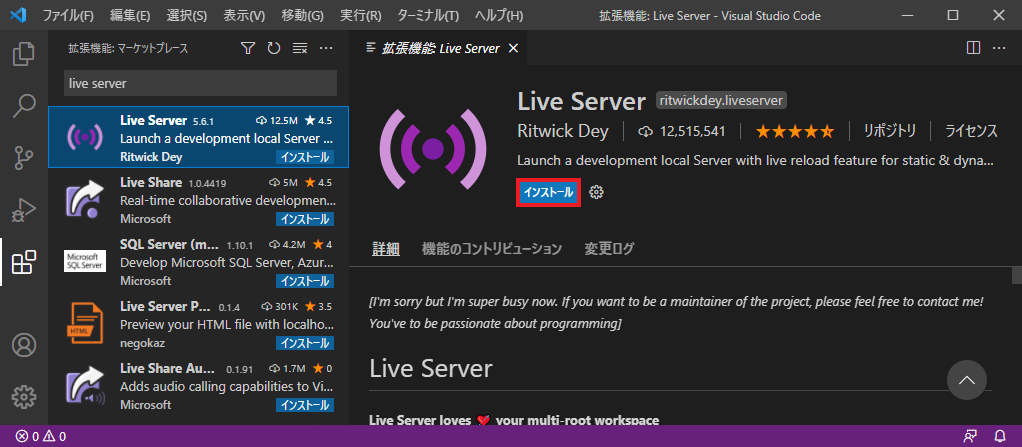Refresh the extensions marketplace list

(274, 48)
